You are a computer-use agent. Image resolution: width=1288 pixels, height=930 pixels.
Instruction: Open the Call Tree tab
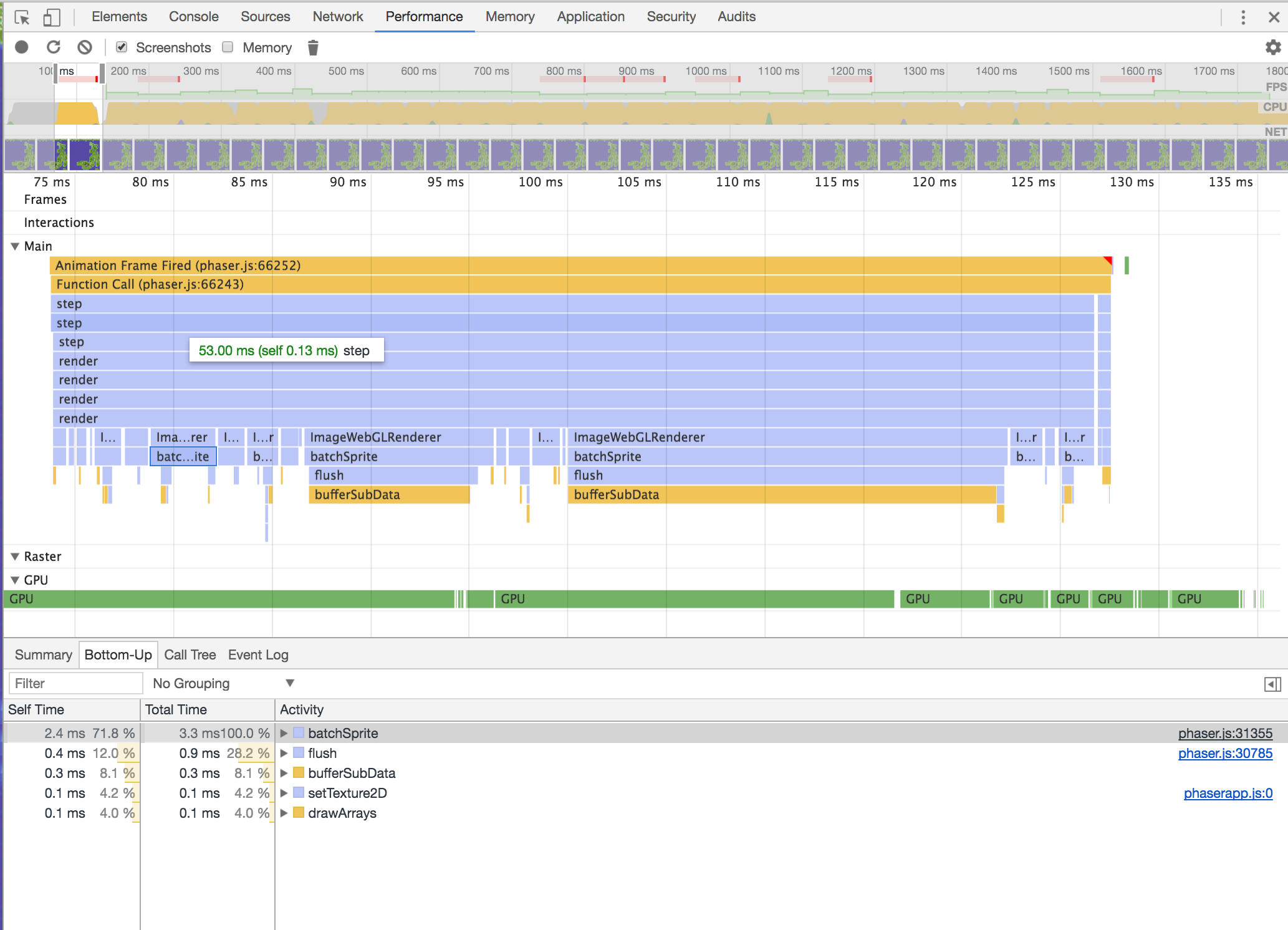190,654
